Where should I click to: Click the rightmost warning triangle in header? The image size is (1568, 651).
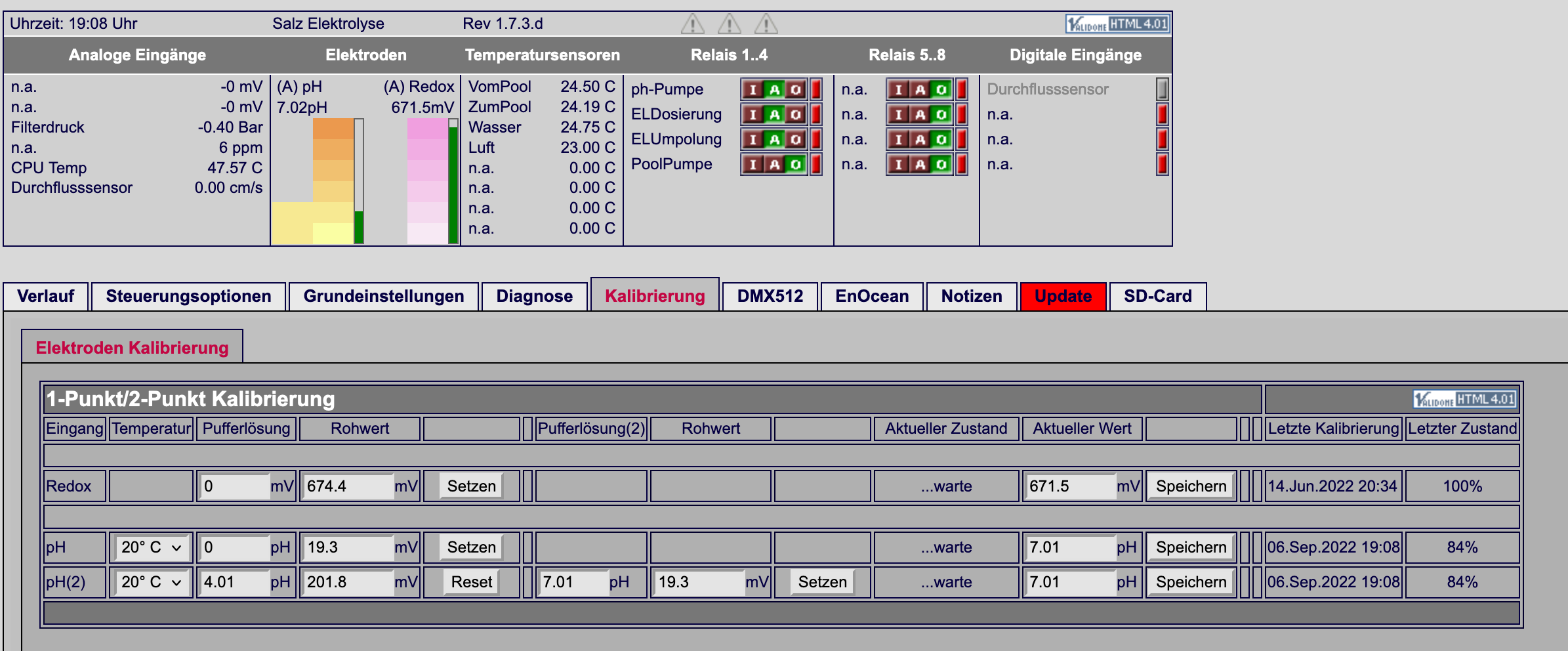pos(766,24)
